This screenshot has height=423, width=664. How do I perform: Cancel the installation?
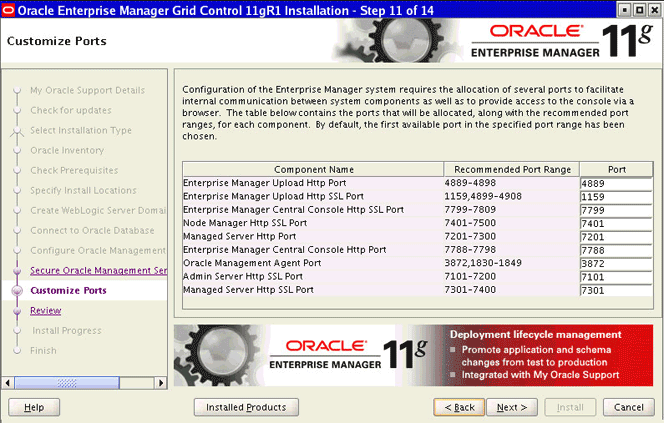(x=628, y=407)
